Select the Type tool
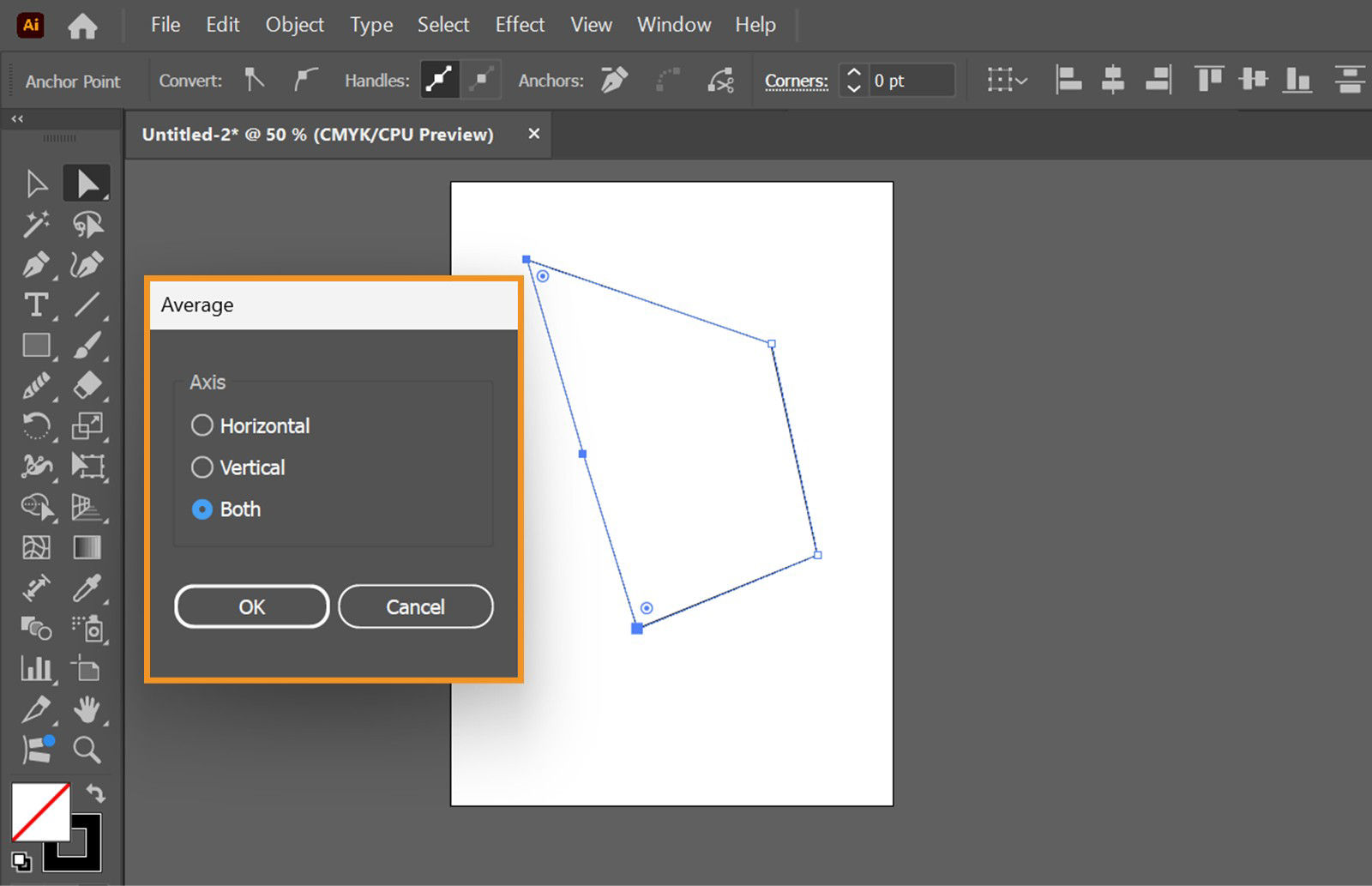Image resolution: width=1372 pixels, height=886 pixels. [35, 305]
